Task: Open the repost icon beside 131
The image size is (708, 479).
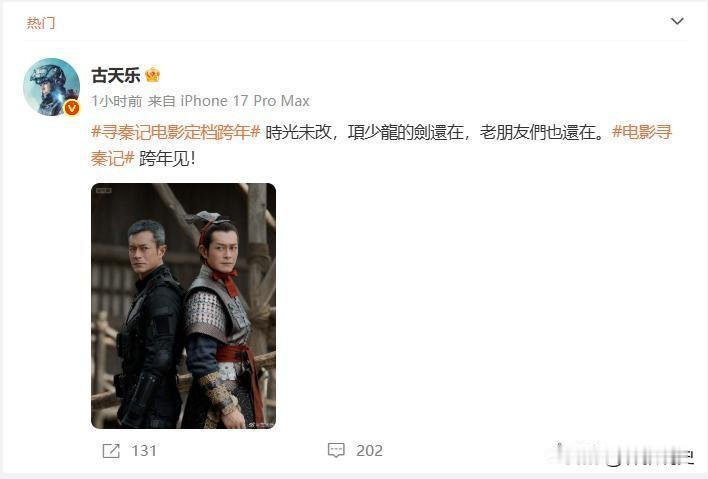Action: [111, 451]
